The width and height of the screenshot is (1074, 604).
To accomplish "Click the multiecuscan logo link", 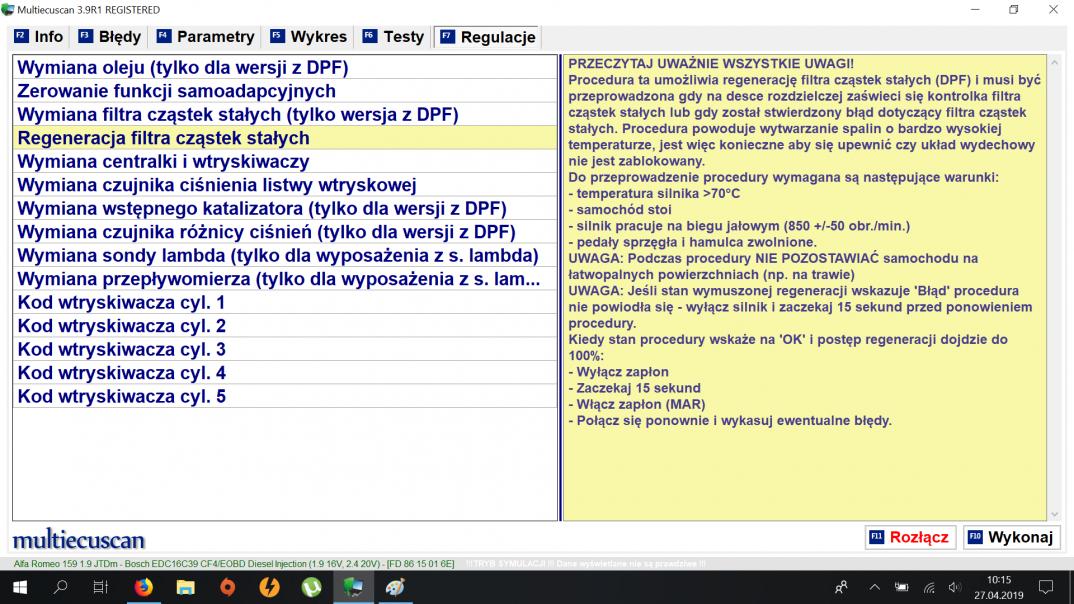I will coord(79,540).
